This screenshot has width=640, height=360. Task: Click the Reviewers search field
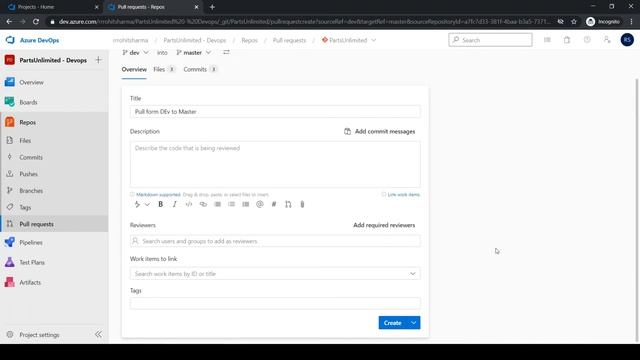[x=275, y=241]
